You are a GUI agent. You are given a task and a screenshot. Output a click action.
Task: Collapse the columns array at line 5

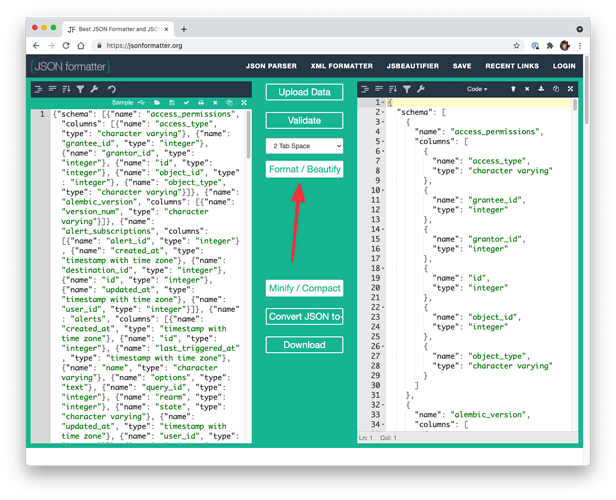click(383, 141)
